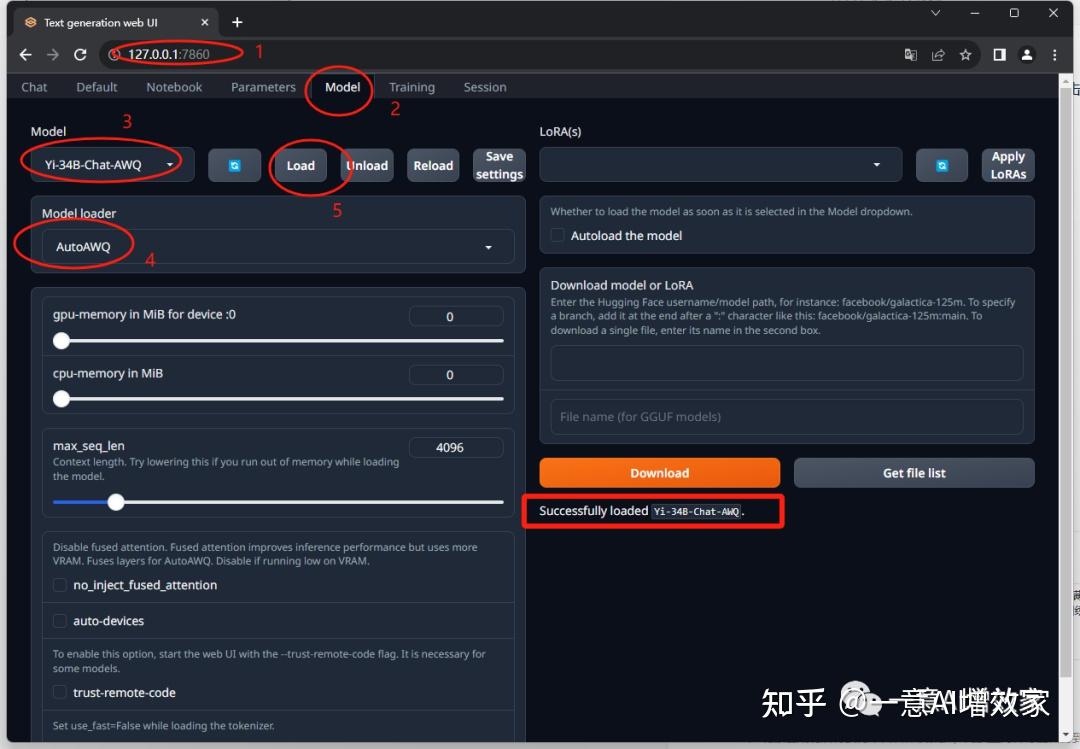Open a new browser tab
This screenshot has height=749, width=1080.
pyautogui.click(x=237, y=23)
